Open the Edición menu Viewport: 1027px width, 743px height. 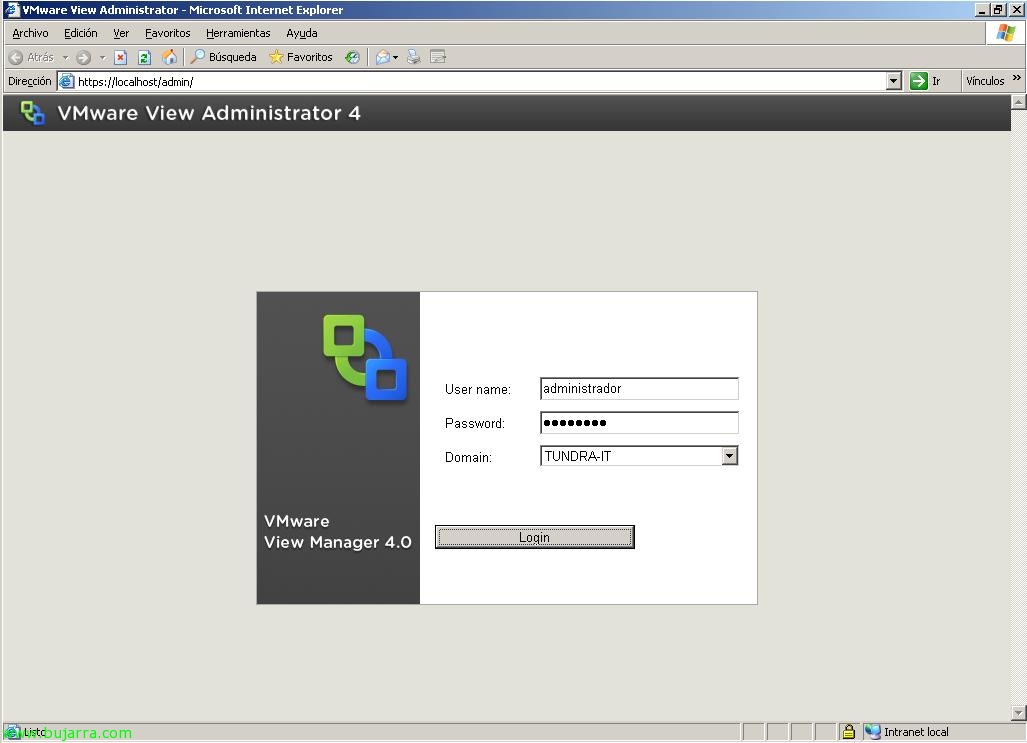[81, 33]
